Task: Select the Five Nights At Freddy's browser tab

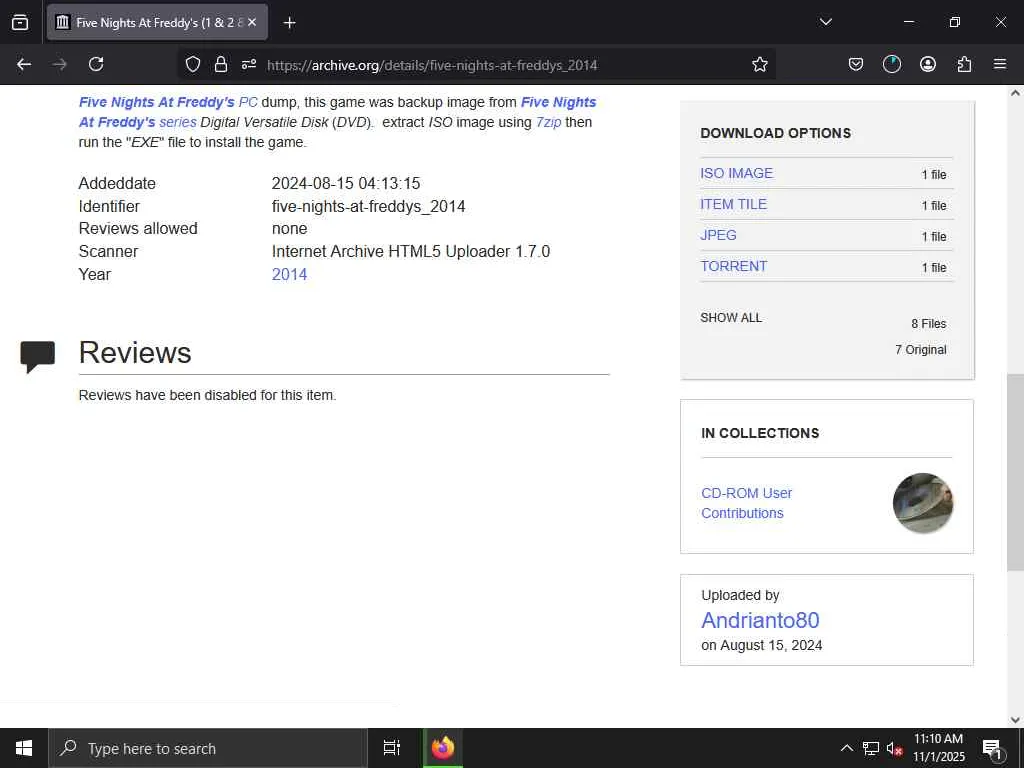Action: 157,22
